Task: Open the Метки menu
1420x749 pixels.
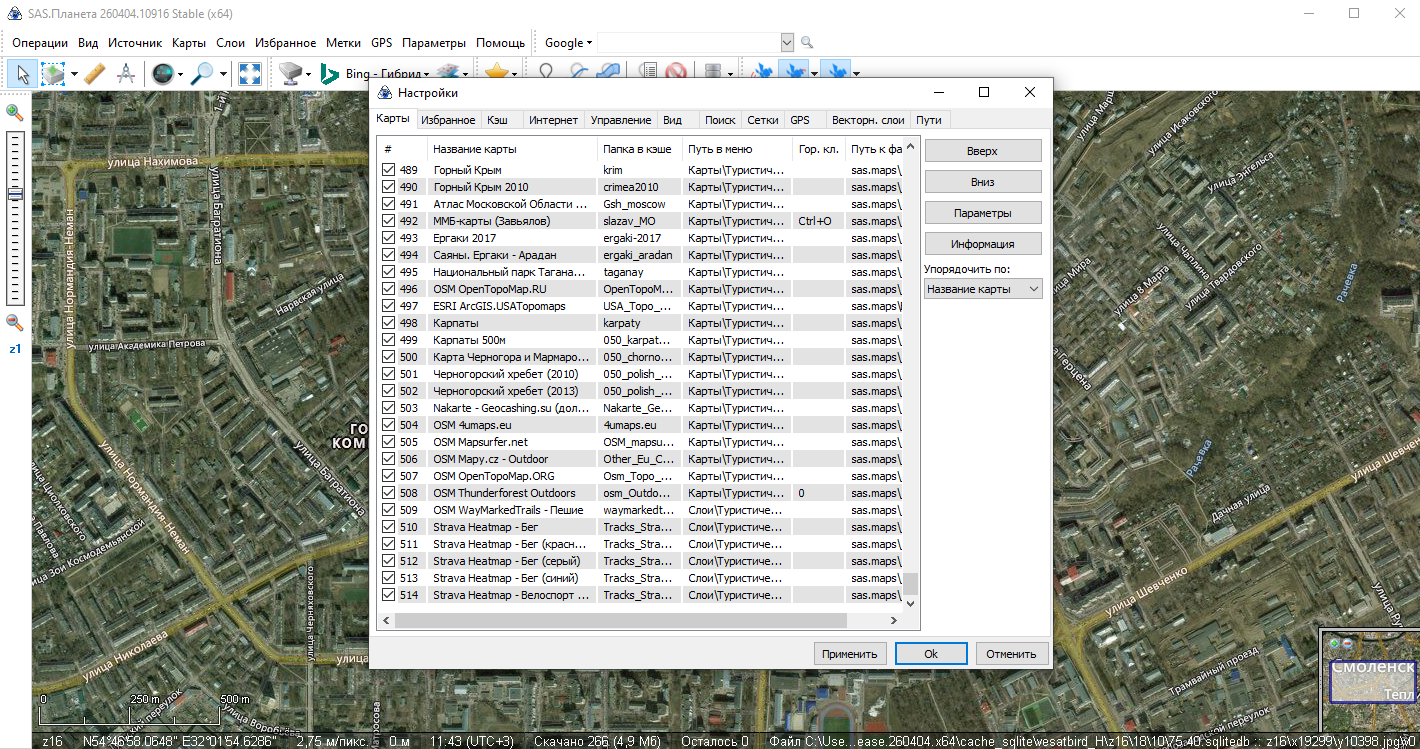Action: pos(343,43)
